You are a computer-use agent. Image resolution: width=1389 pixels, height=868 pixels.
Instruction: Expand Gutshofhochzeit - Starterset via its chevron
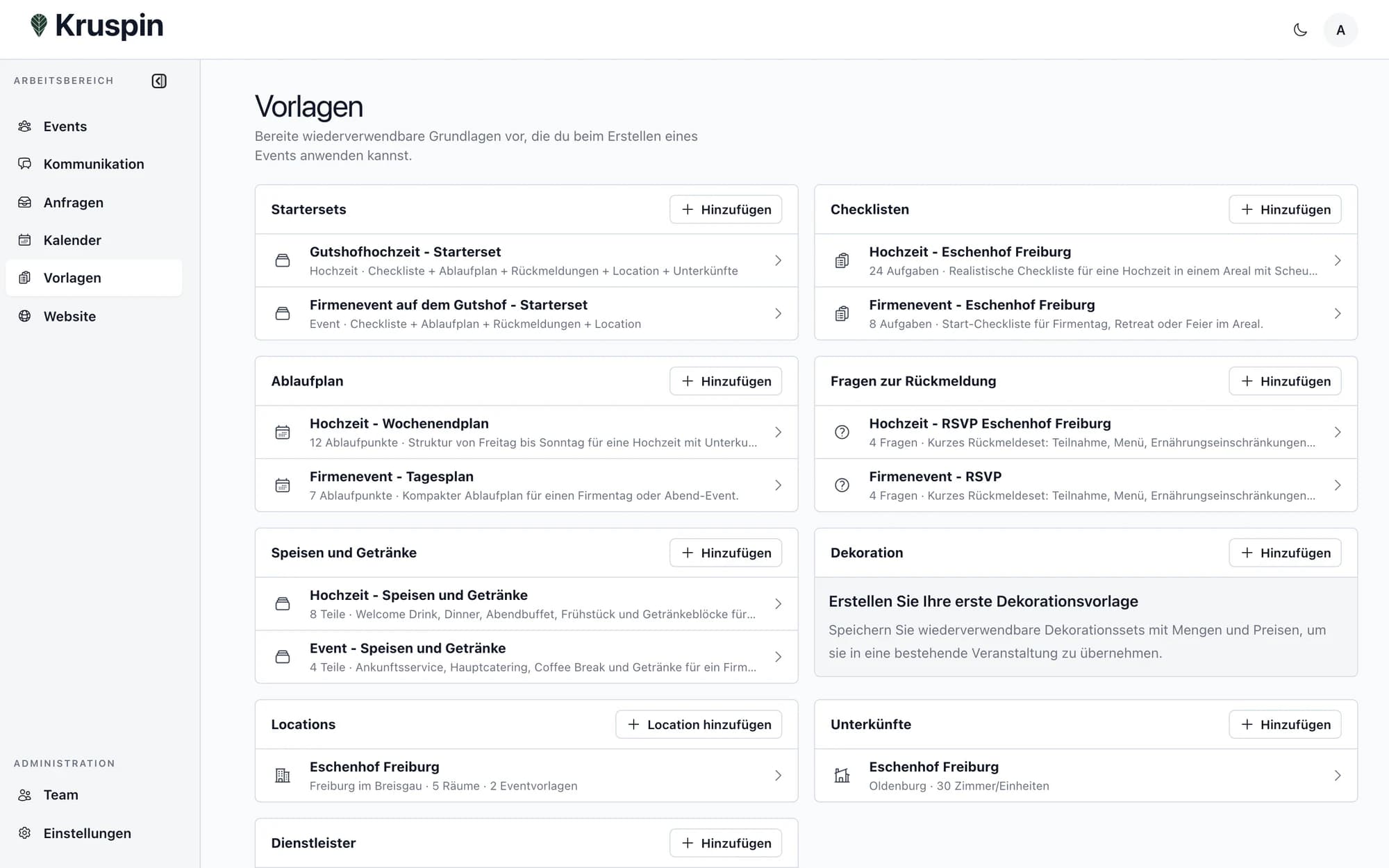(x=778, y=260)
